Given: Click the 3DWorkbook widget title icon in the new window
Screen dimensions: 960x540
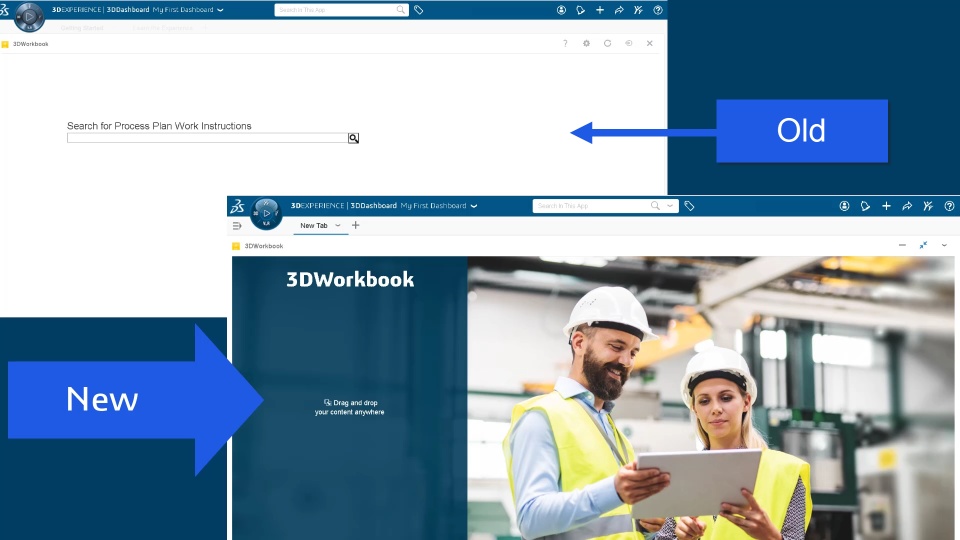Looking at the screenshot, I should 236,246.
